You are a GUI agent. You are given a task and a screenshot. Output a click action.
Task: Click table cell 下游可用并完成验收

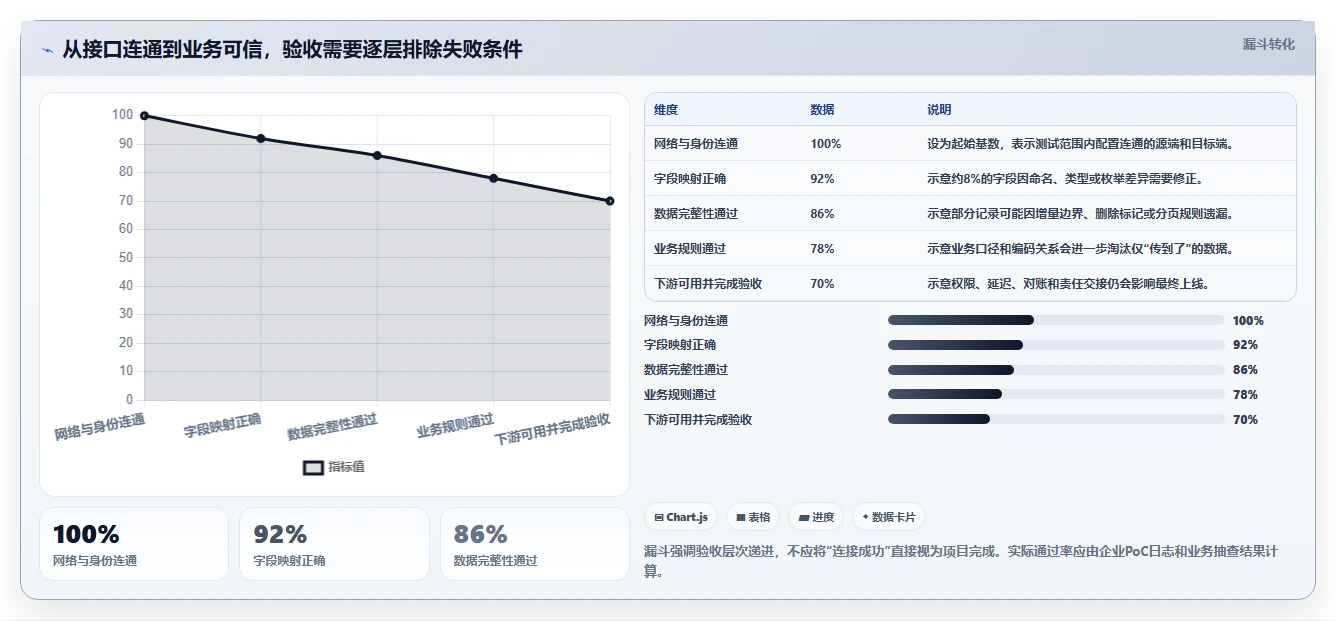(x=708, y=284)
